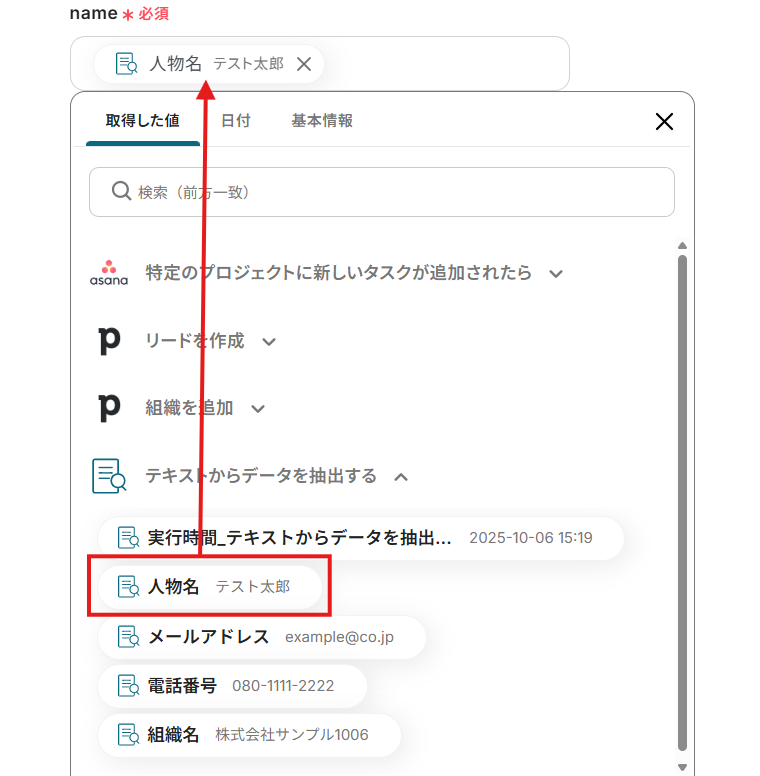Click inside the name input field

(x=320, y=63)
